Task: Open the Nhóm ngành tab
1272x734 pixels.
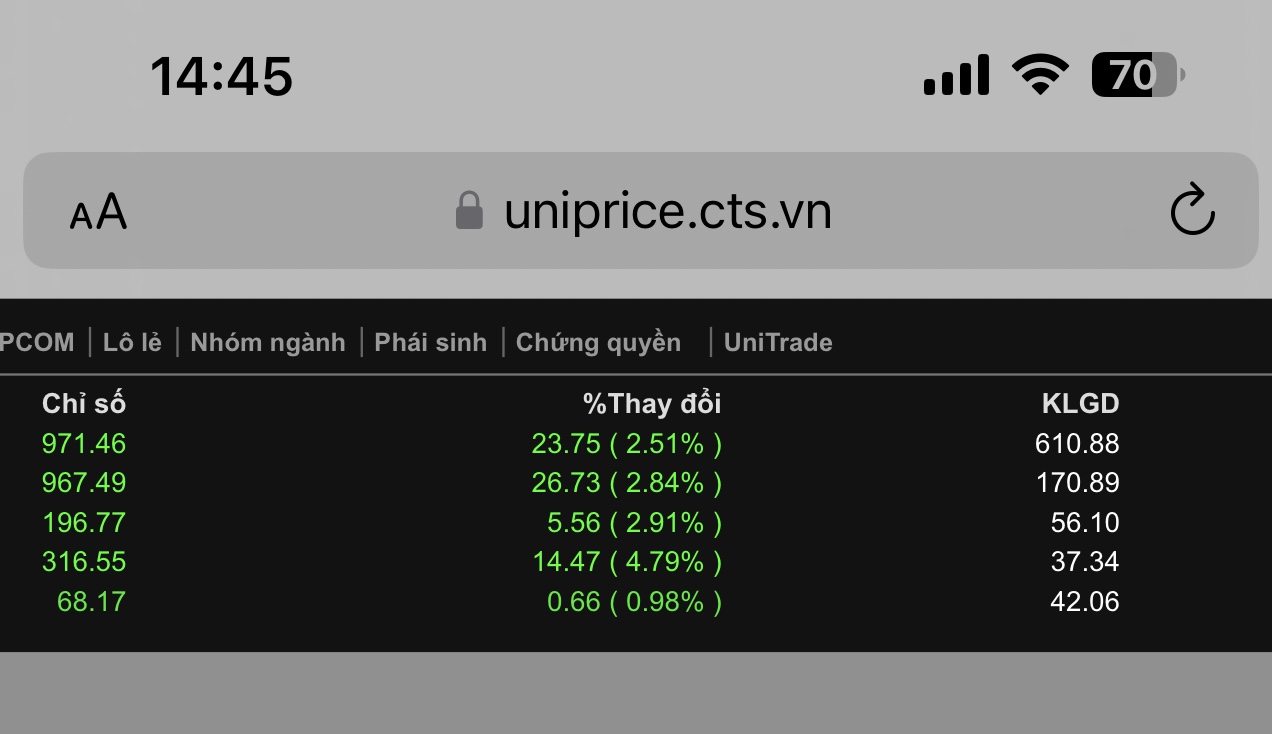Action: point(268,342)
